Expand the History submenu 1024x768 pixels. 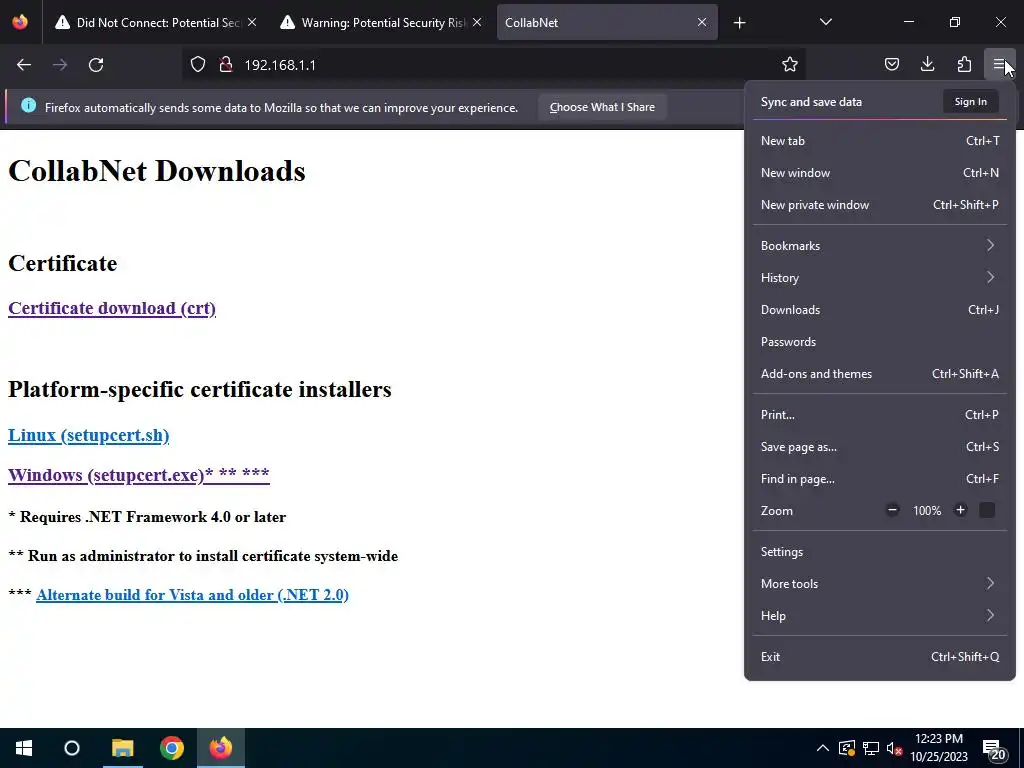point(880,278)
